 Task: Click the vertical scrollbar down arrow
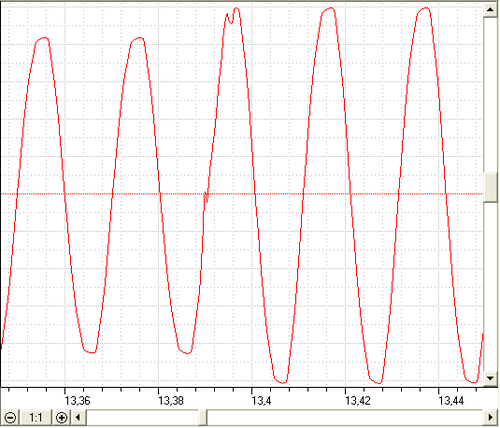pyautogui.click(x=490, y=378)
